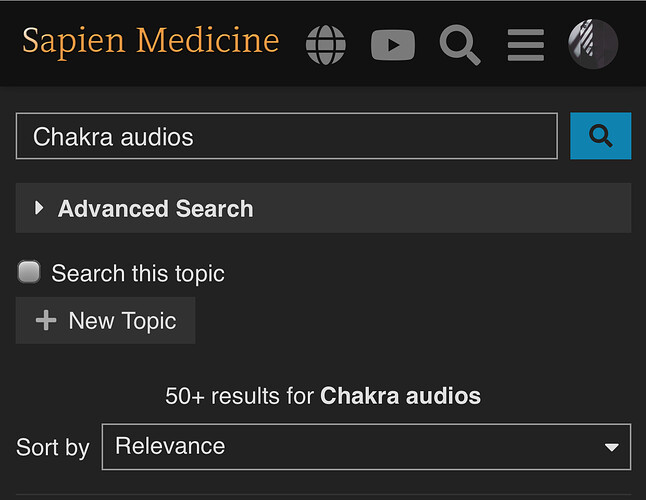Image resolution: width=646 pixels, height=500 pixels.
Task: Click the sort dropdown's down arrow
Action: coord(611,447)
